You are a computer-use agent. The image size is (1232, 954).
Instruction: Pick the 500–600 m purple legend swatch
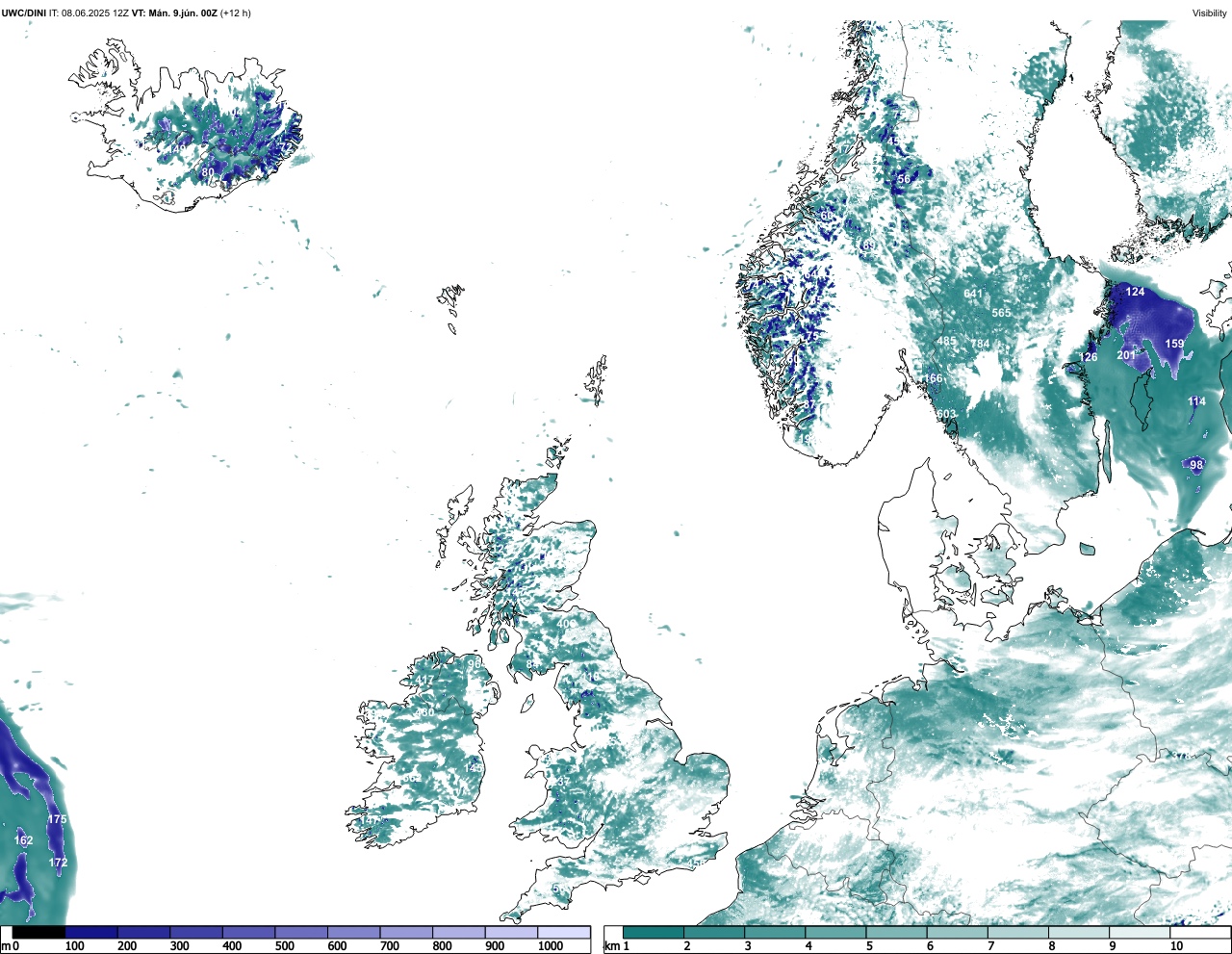[301, 932]
